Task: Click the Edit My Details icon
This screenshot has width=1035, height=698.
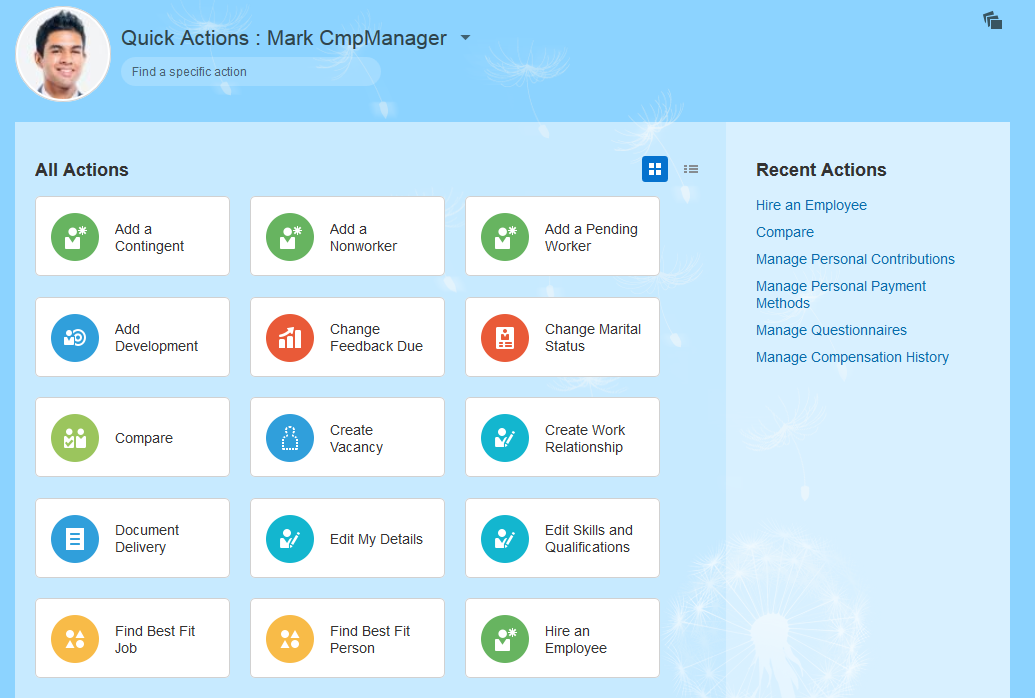Action: pyautogui.click(x=290, y=539)
